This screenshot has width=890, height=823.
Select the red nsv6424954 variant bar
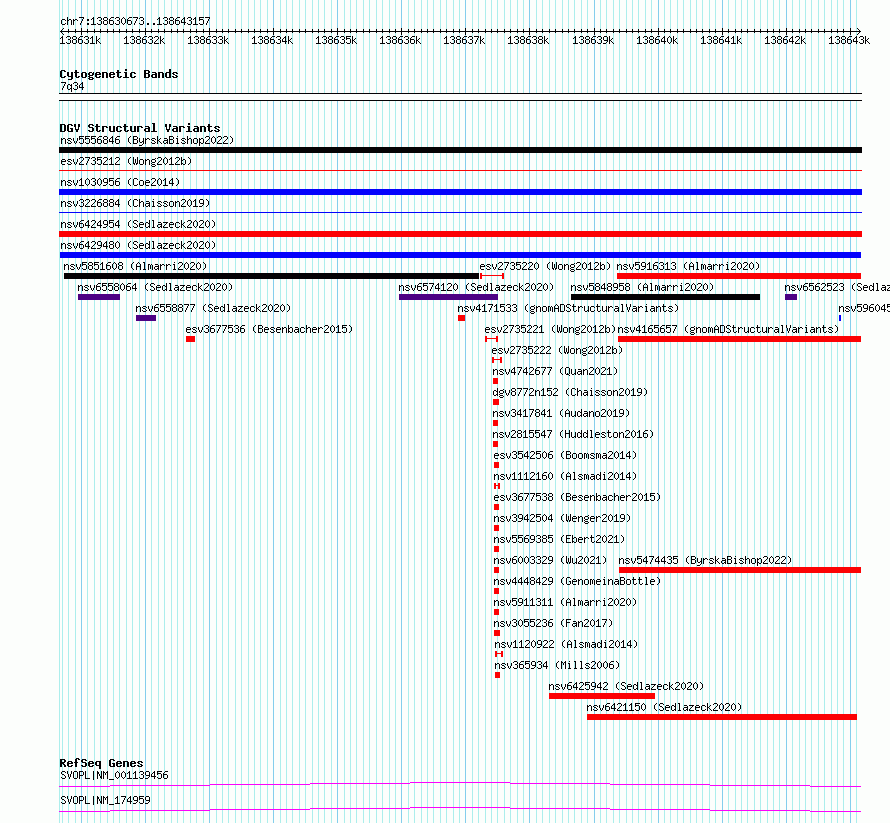pos(460,234)
